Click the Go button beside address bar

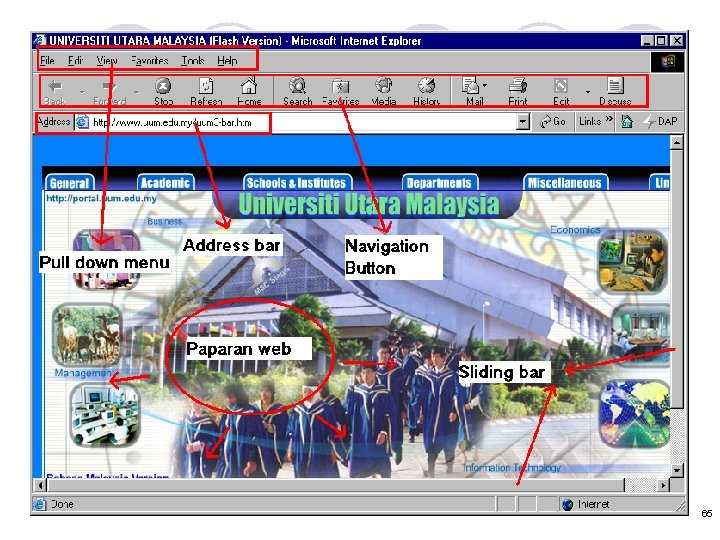point(553,122)
